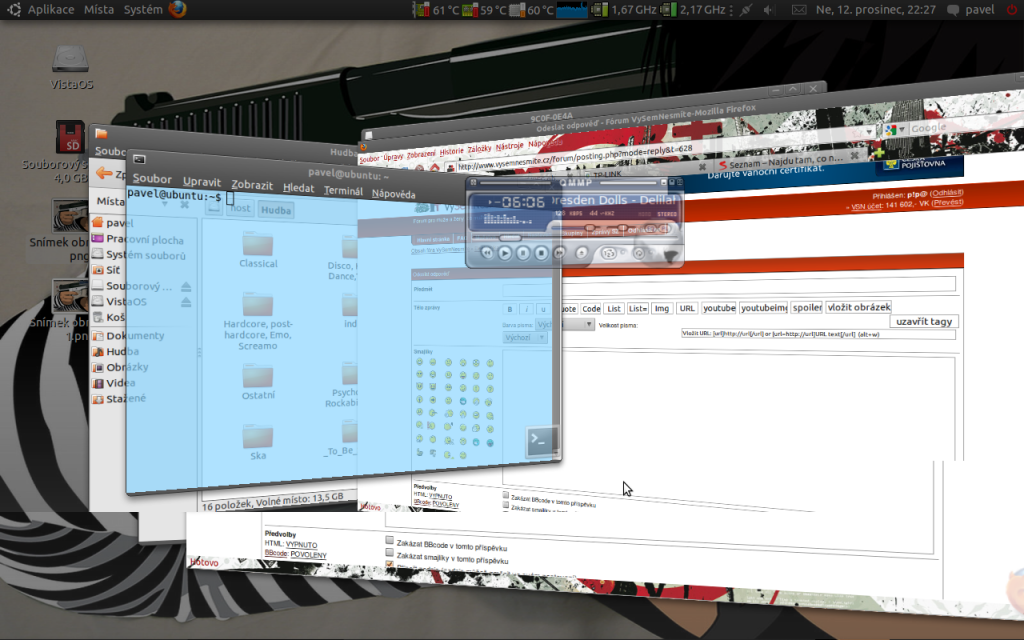Open the Historie menu in Firefox
Image resolution: width=1024 pixels, height=640 pixels.
451,152
